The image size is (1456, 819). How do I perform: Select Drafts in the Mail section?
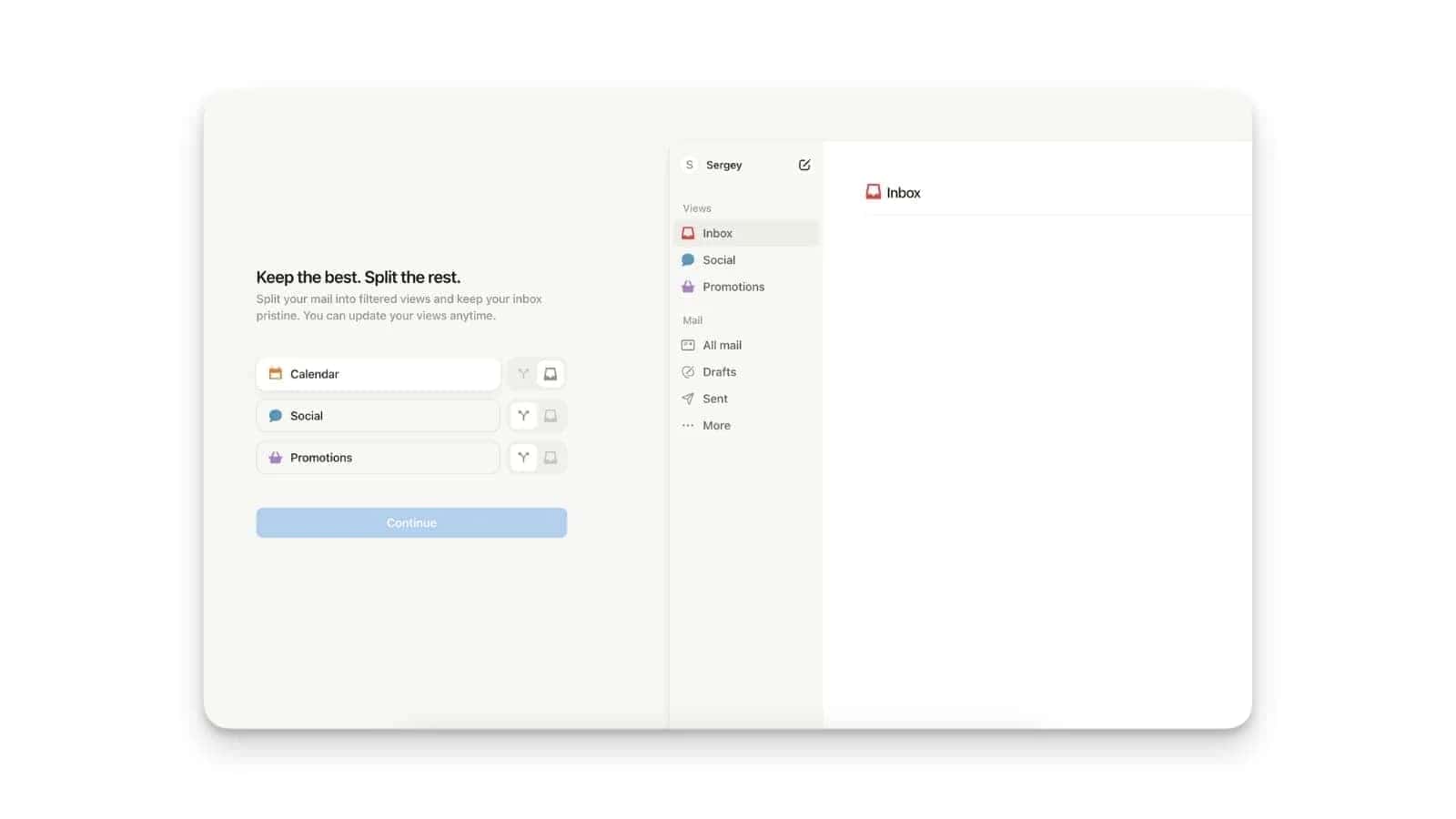pos(718,371)
